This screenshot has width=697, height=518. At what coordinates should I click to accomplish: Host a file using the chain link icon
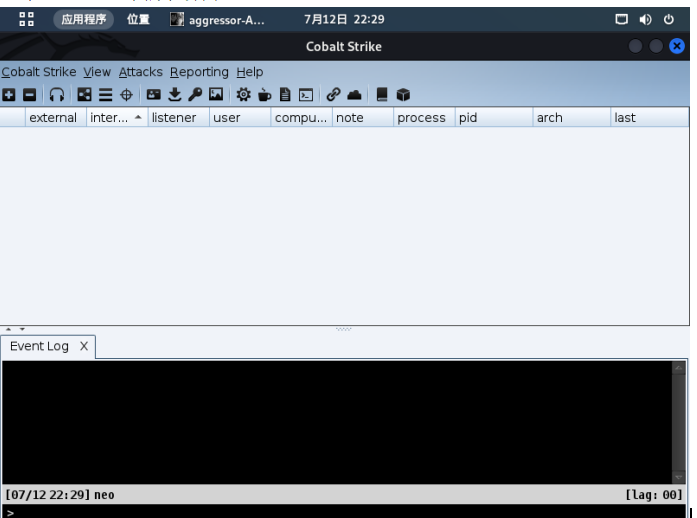333,95
